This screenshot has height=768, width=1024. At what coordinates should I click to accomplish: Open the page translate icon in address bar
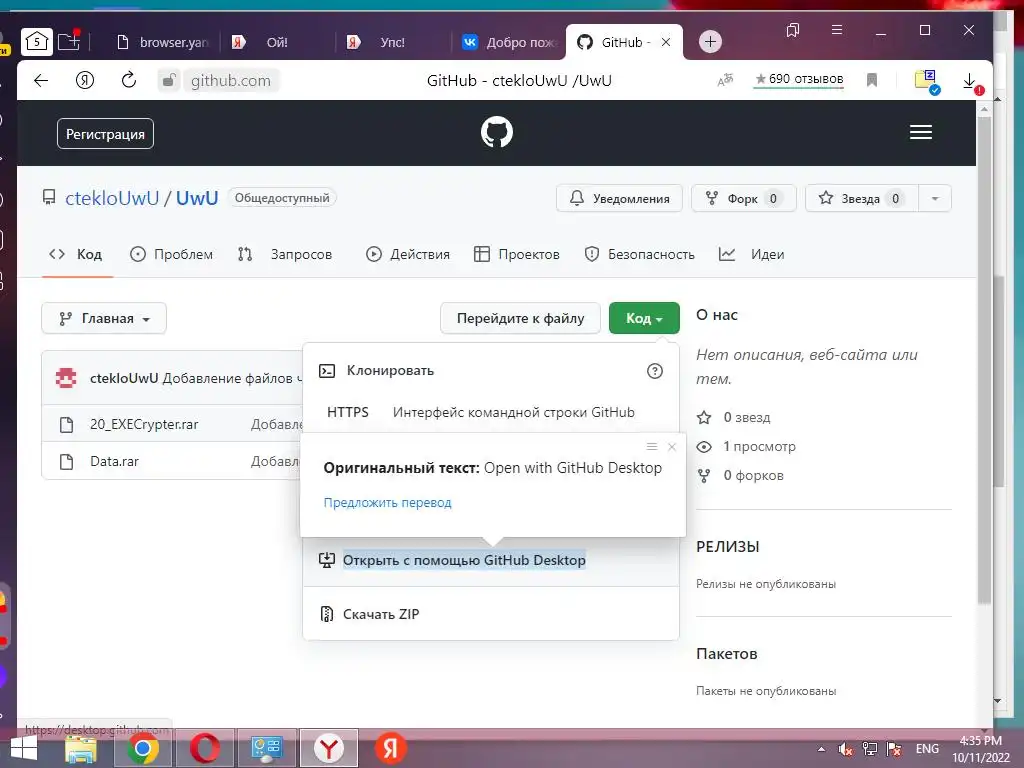click(x=725, y=80)
